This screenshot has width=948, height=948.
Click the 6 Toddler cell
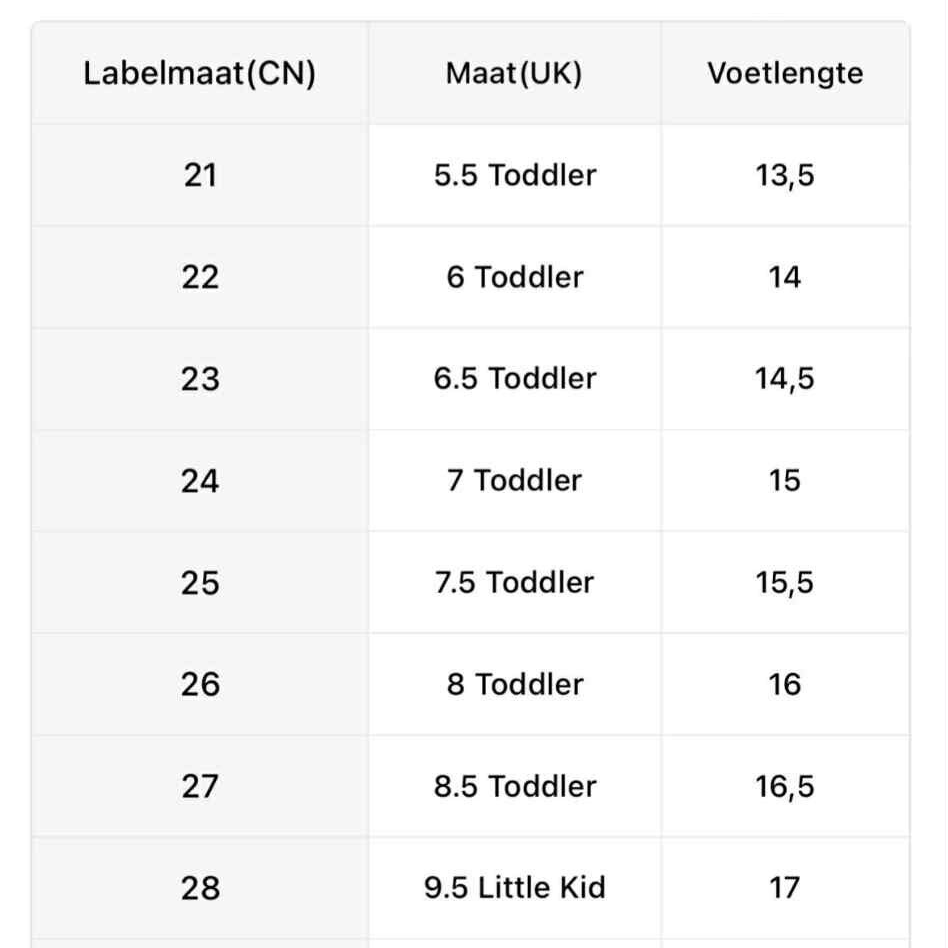click(514, 277)
